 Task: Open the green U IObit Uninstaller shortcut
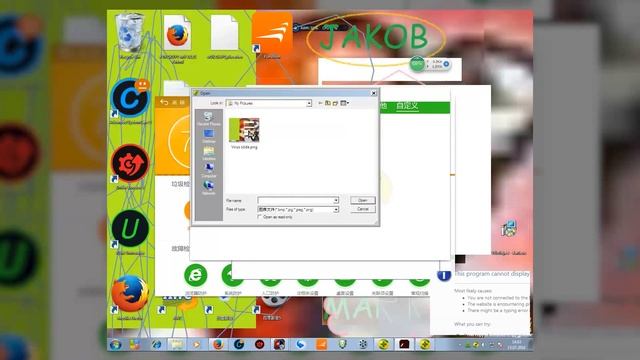tap(130, 231)
